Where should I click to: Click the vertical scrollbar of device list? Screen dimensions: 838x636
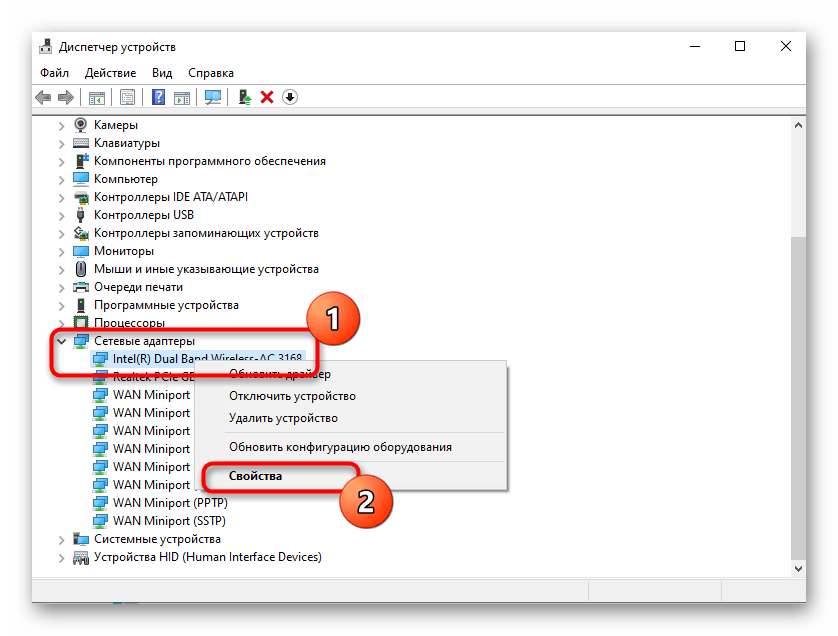797,400
